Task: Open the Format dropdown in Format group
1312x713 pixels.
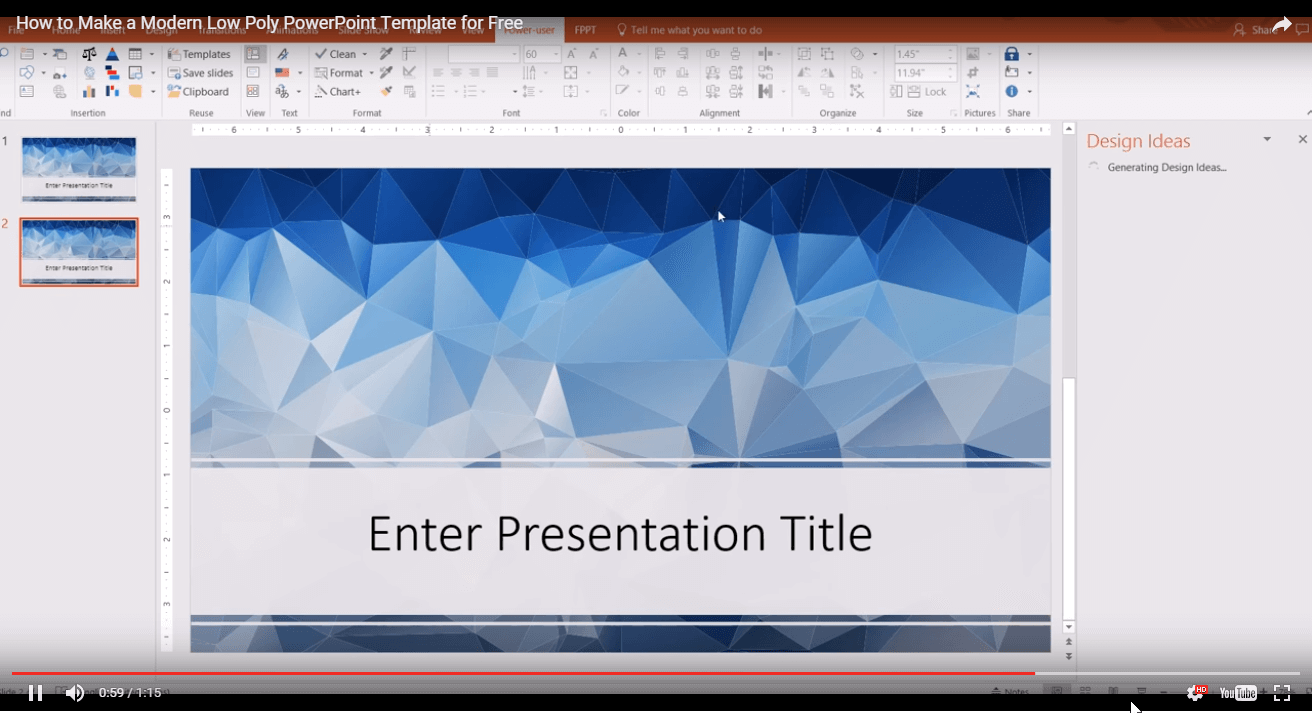Action: pyautogui.click(x=343, y=73)
